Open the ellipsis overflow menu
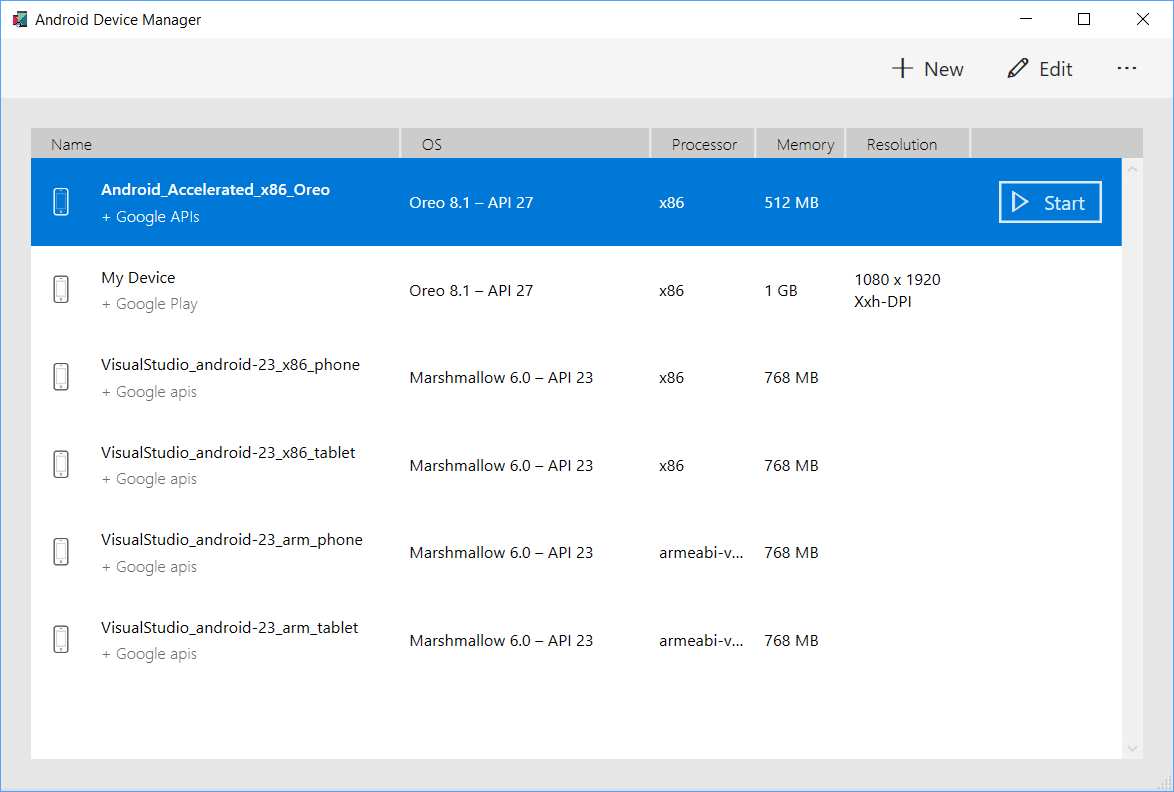Viewport: 1174px width, 792px height. 1127,68
